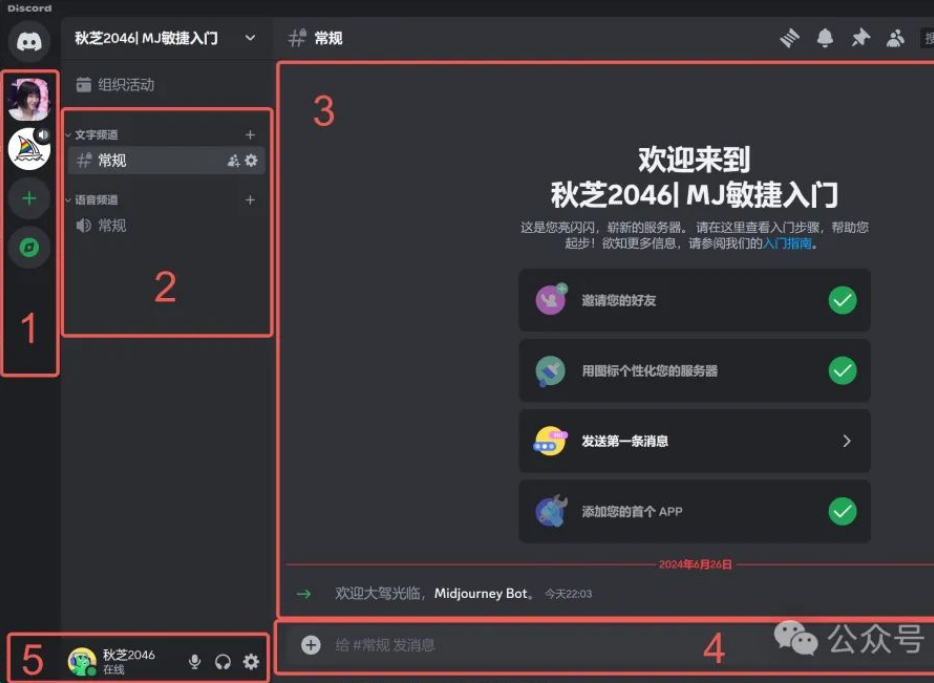The height and width of the screenshot is (683, 934).
Task: Select the girl avatar server icon
Action: tap(29, 98)
